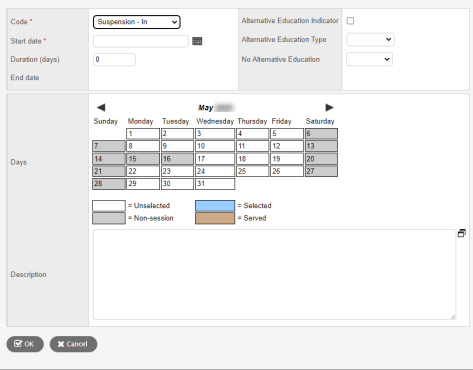Viewport: 473px width, 370px height.
Task: Click non-session day 14 (Sunday)
Action: click(109, 159)
